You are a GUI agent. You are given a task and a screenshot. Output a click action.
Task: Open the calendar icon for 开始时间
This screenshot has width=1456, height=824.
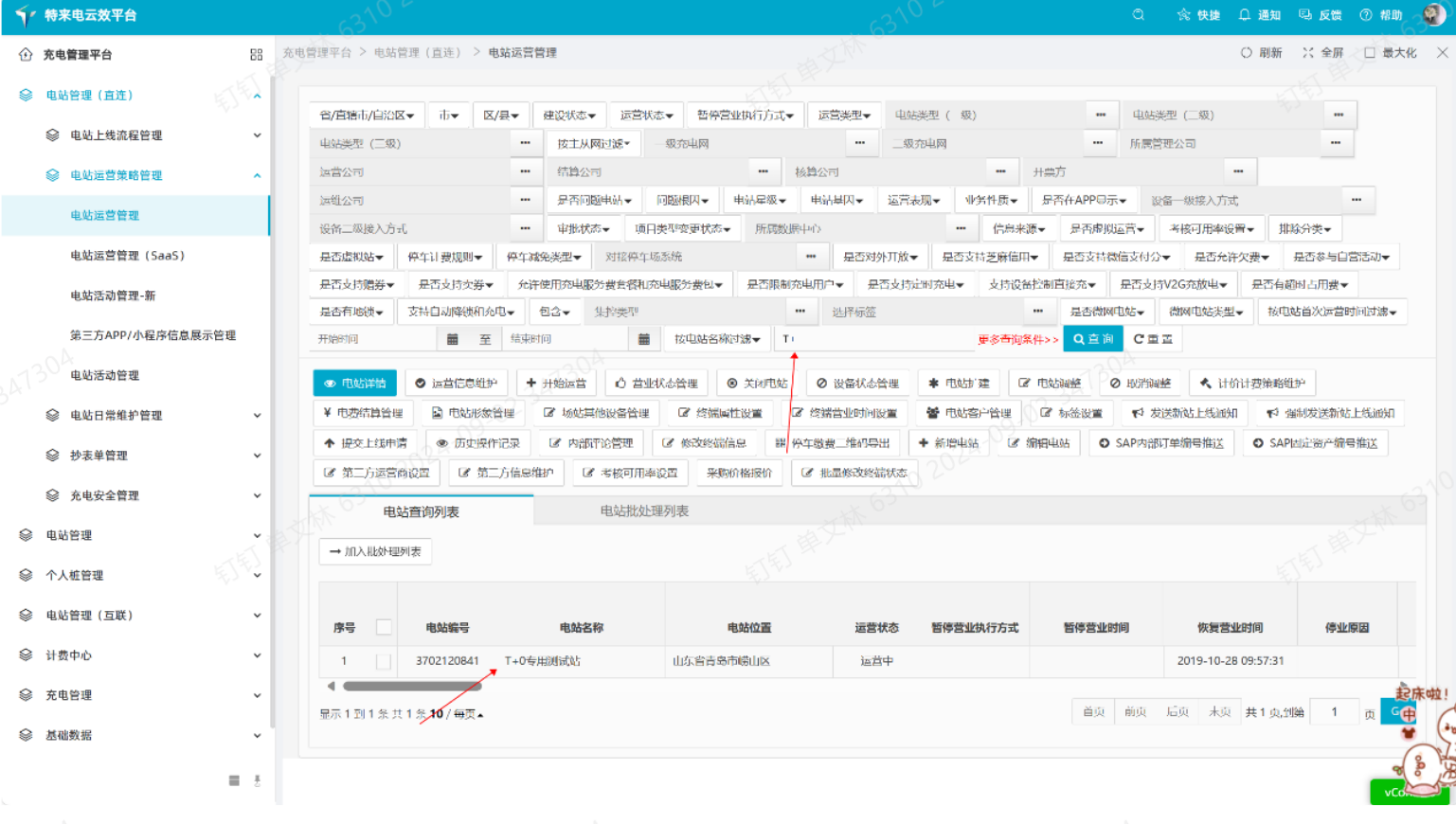pyautogui.click(x=452, y=339)
